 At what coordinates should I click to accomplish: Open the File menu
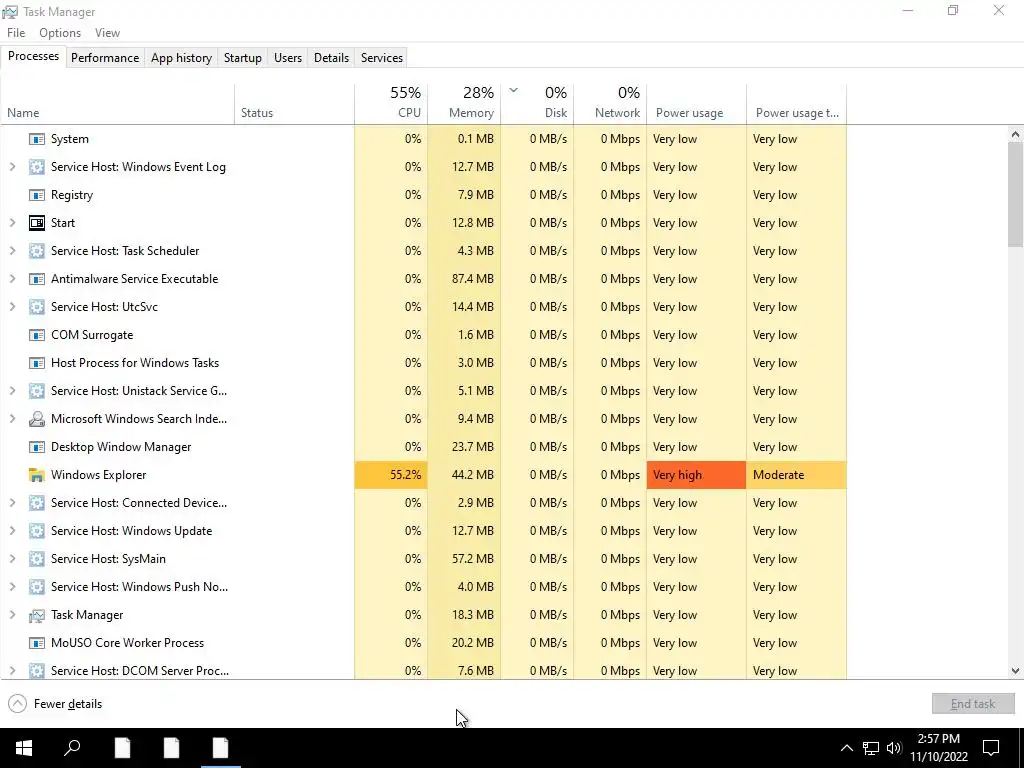click(16, 33)
